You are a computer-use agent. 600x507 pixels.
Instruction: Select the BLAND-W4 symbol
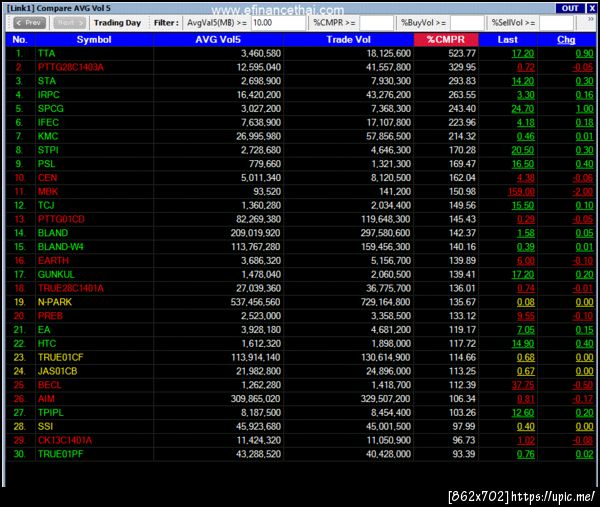[60, 247]
